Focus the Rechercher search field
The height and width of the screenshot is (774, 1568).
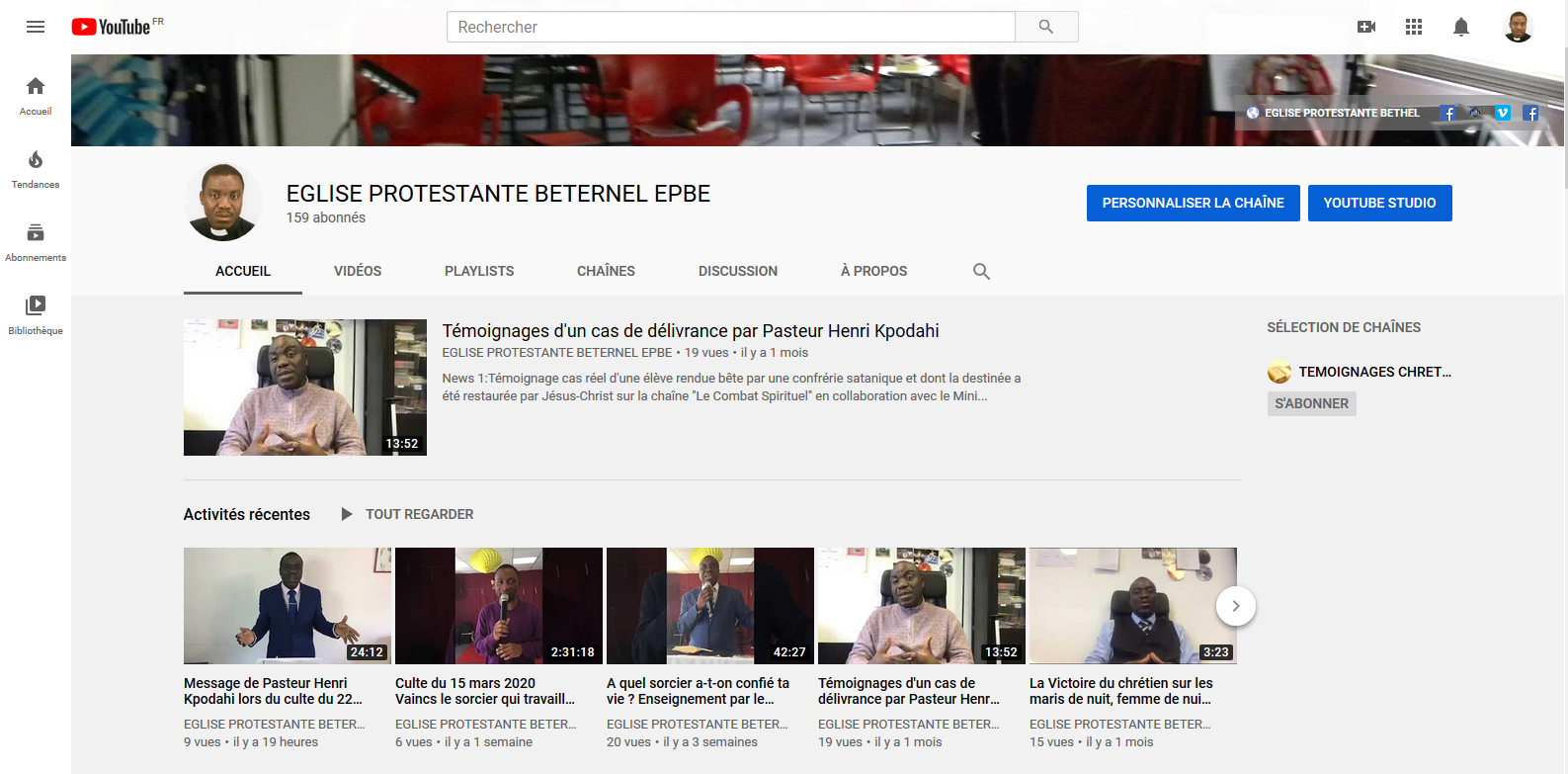click(731, 27)
